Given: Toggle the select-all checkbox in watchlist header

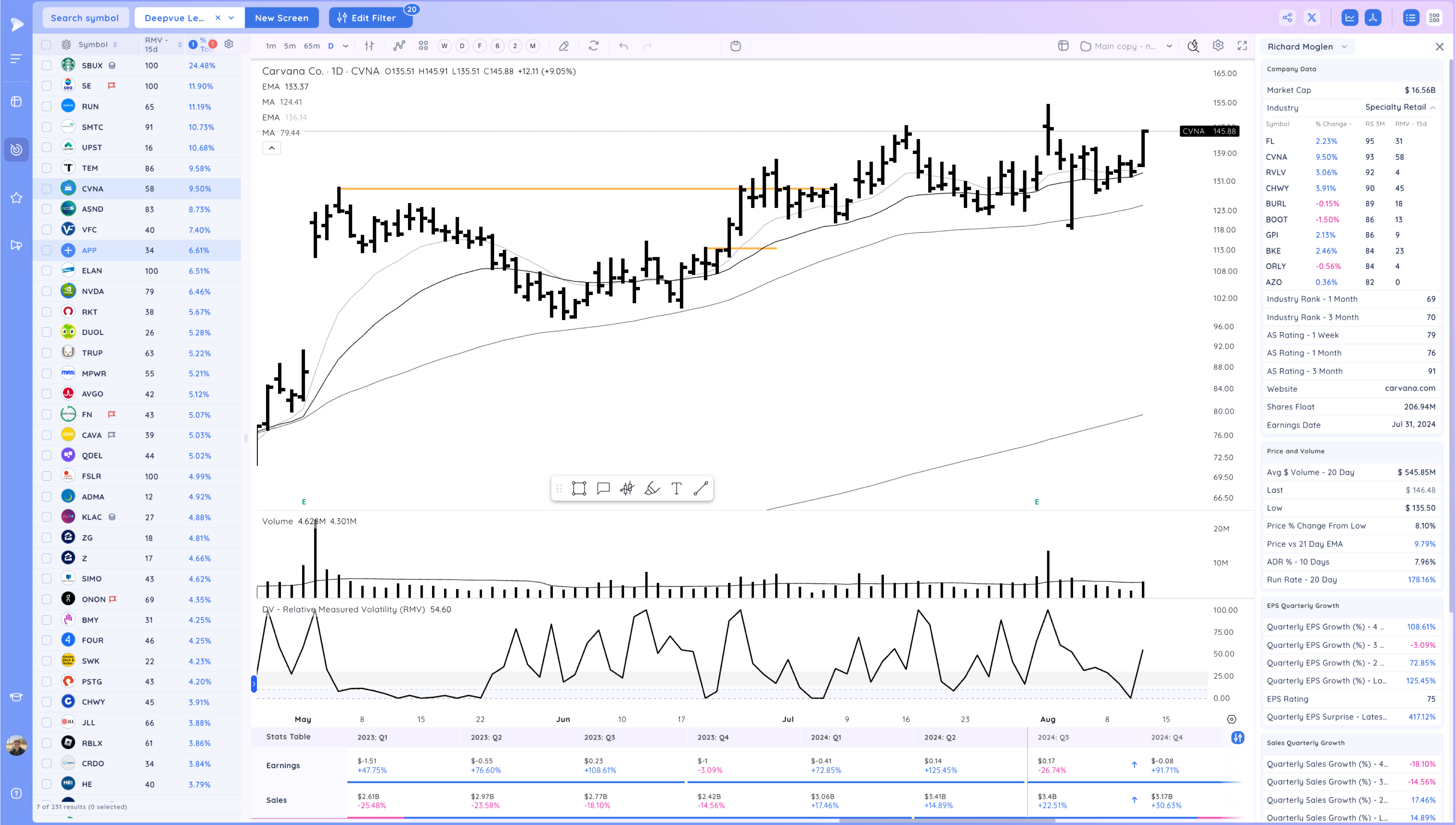Looking at the screenshot, I should [47, 45].
